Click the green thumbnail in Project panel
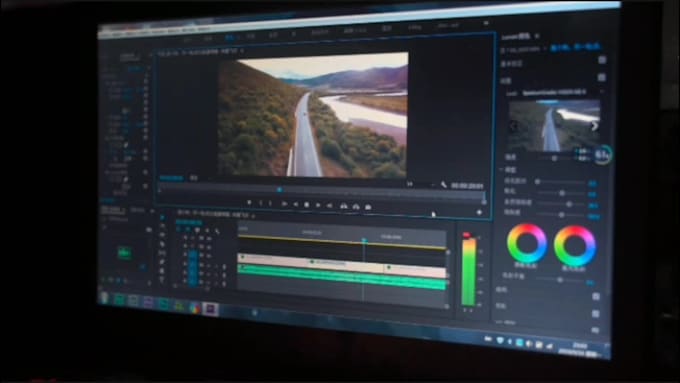Image resolution: width=680 pixels, height=383 pixels. pyautogui.click(x=124, y=252)
